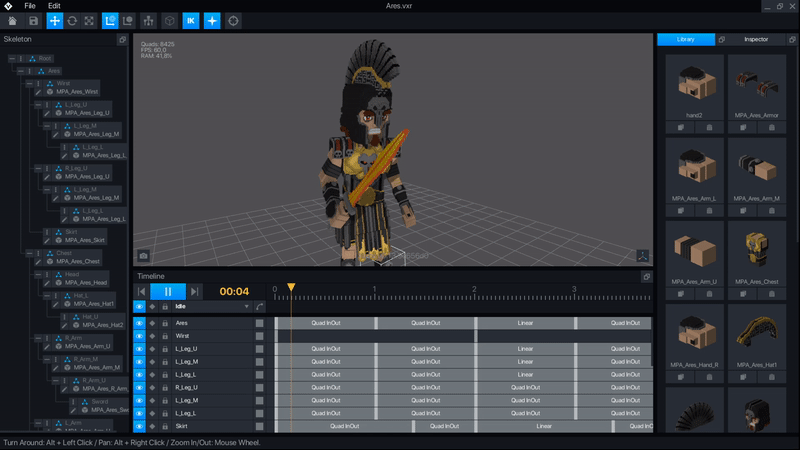Select the Move tool in toolbar
The width and height of the screenshot is (800, 450).
point(55,21)
